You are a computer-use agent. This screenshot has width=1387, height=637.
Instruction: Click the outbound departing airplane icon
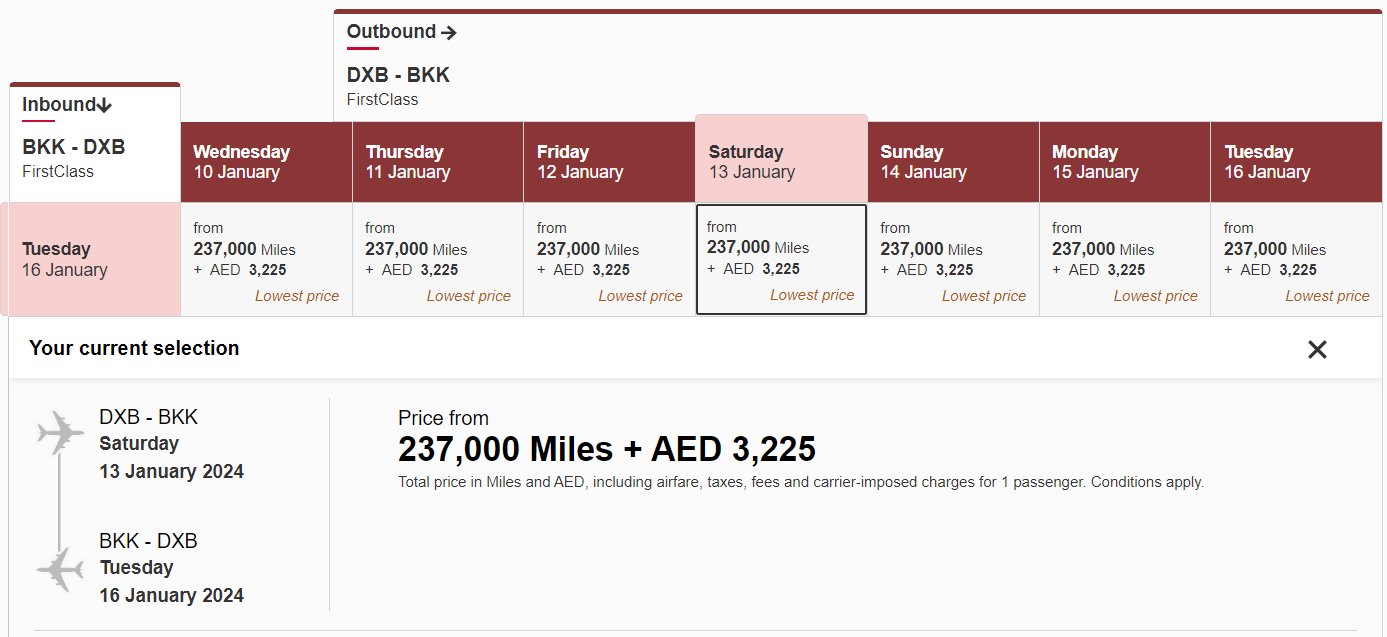tap(61, 433)
